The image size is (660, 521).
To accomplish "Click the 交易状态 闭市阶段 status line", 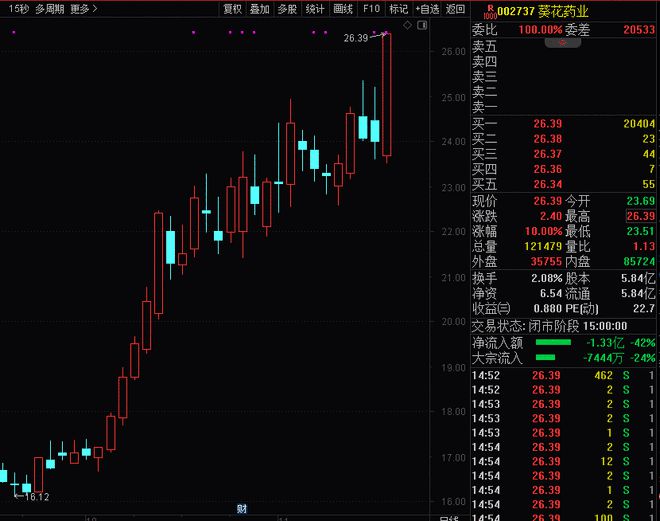I will pos(549,326).
